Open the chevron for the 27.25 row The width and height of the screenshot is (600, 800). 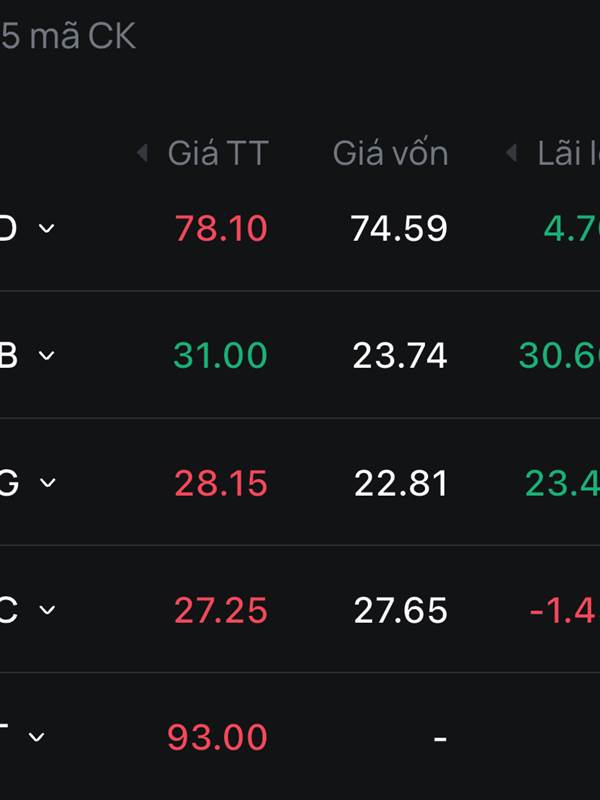point(46,610)
